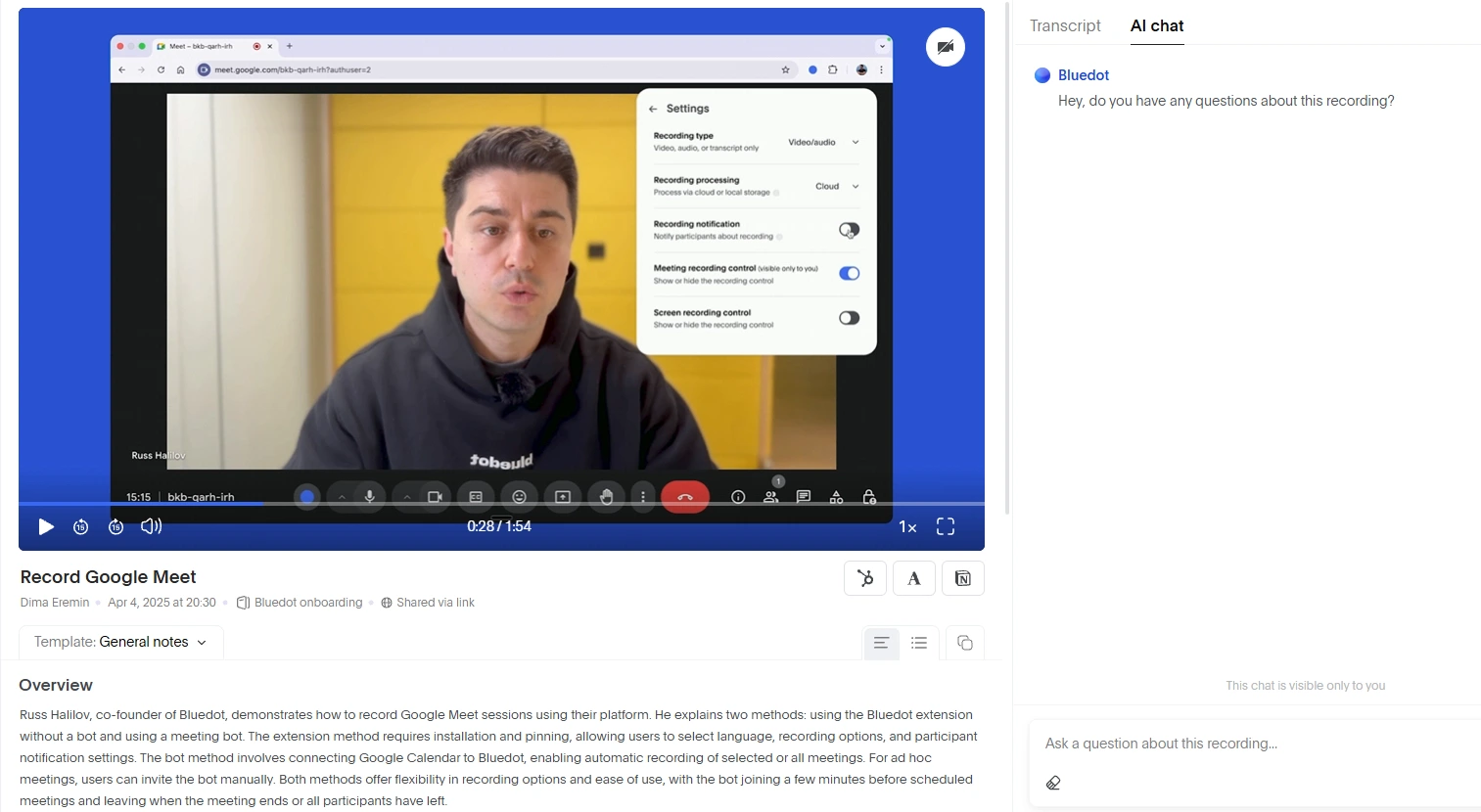This screenshot has width=1481, height=812.
Task: Click the Shared via link label
Action: tap(428, 603)
